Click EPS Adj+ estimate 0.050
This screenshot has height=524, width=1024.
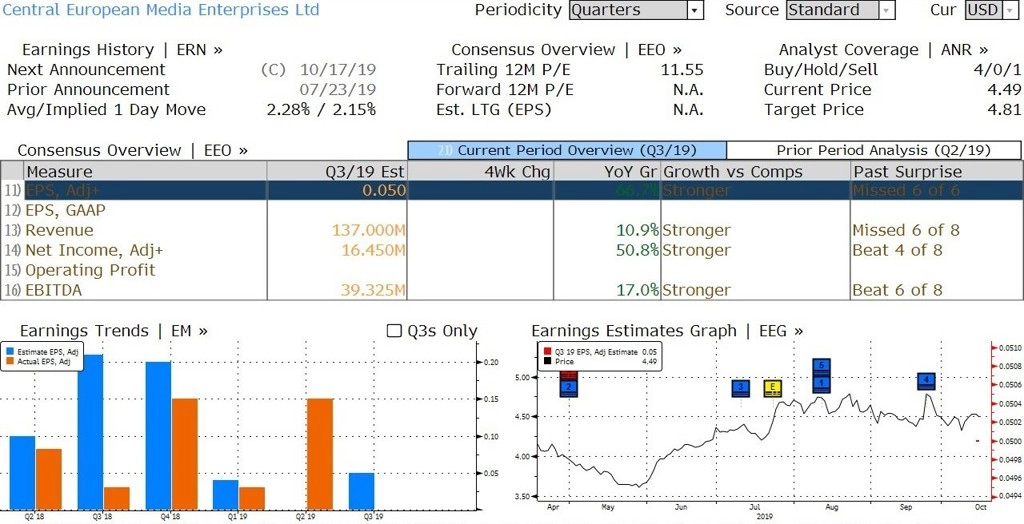[x=385, y=190]
